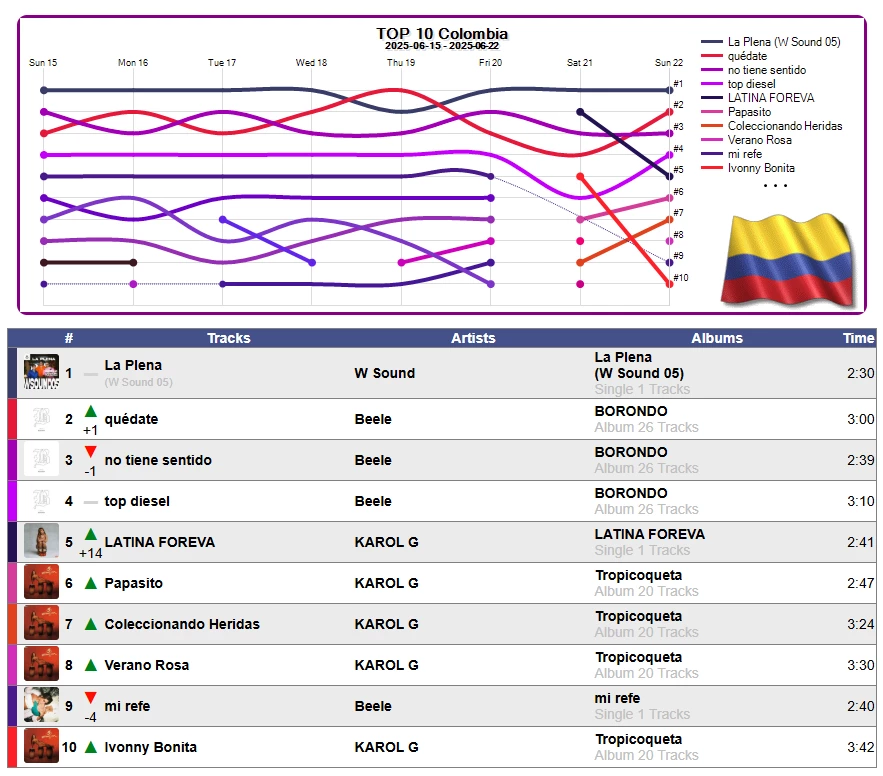Open artist W Sound
The width and height of the screenshot is (883, 776).
(x=385, y=373)
